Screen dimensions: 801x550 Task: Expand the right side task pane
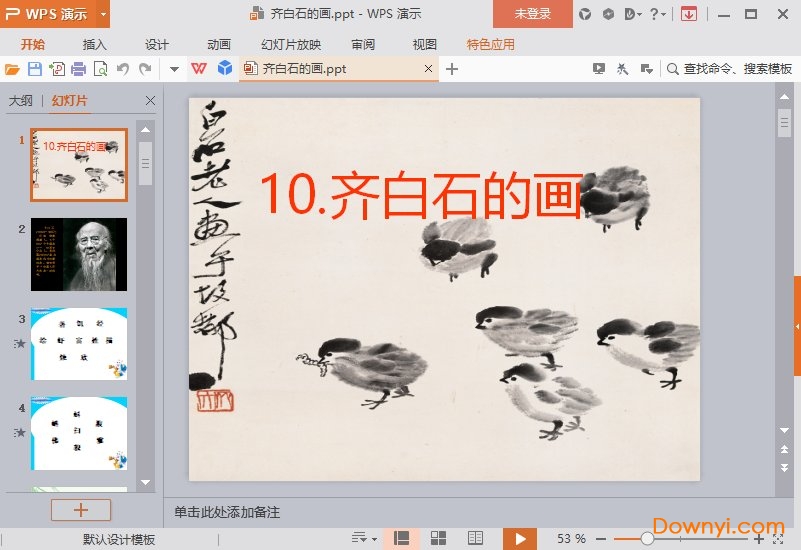coord(797,326)
